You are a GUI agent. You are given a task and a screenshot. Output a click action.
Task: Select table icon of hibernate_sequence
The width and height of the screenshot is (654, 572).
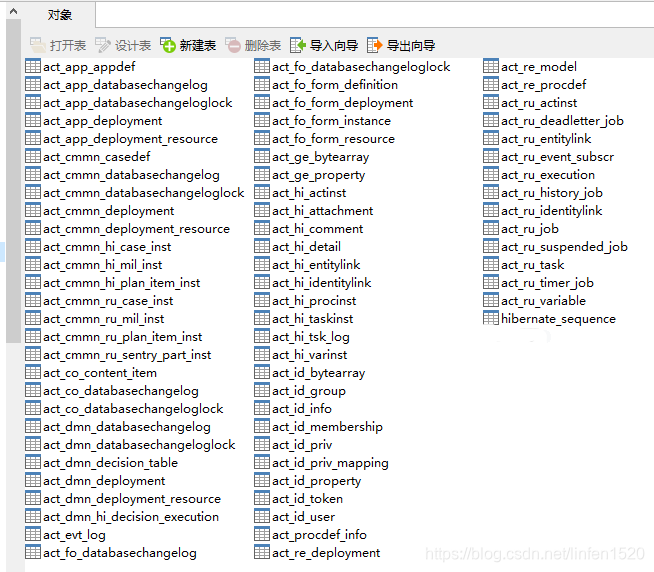(490, 318)
